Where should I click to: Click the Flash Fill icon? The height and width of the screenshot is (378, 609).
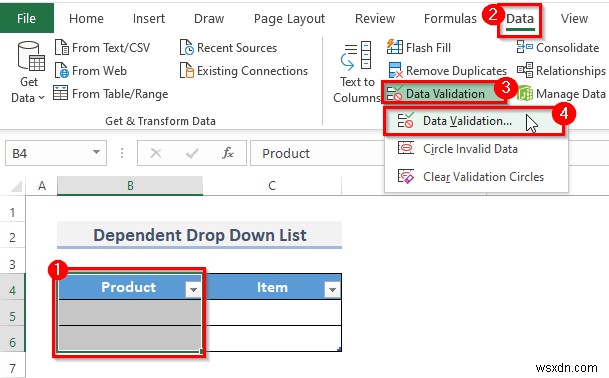(395, 47)
